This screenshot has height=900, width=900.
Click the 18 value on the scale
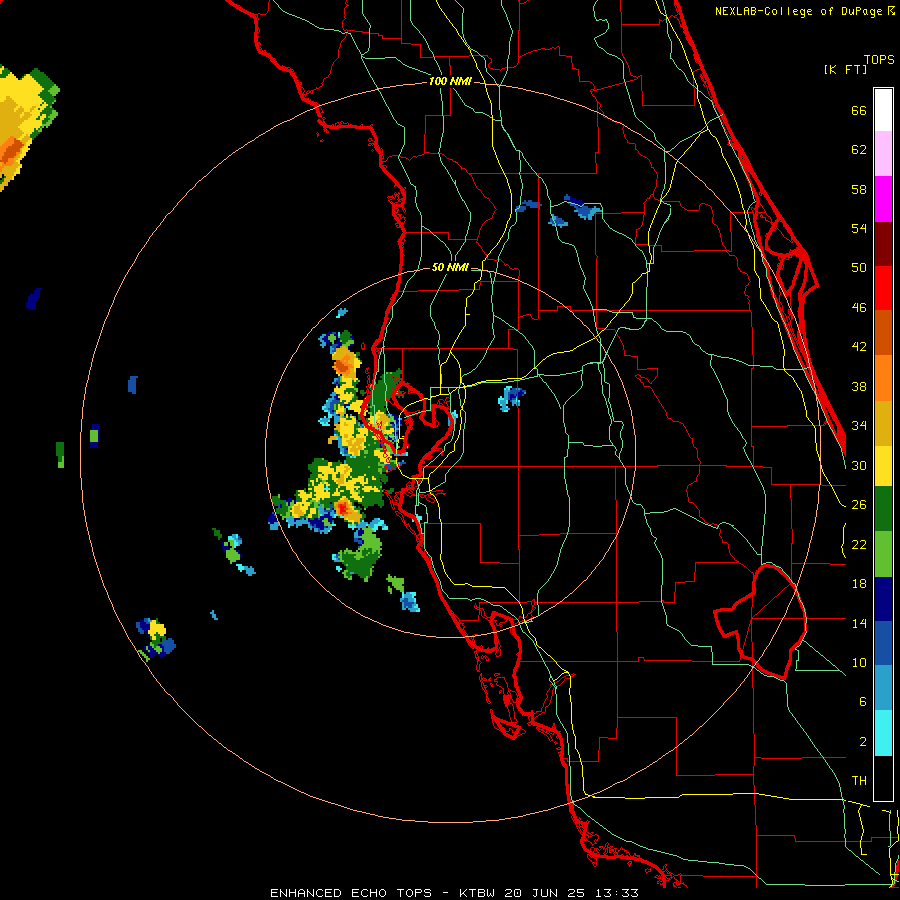[x=859, y=584]
